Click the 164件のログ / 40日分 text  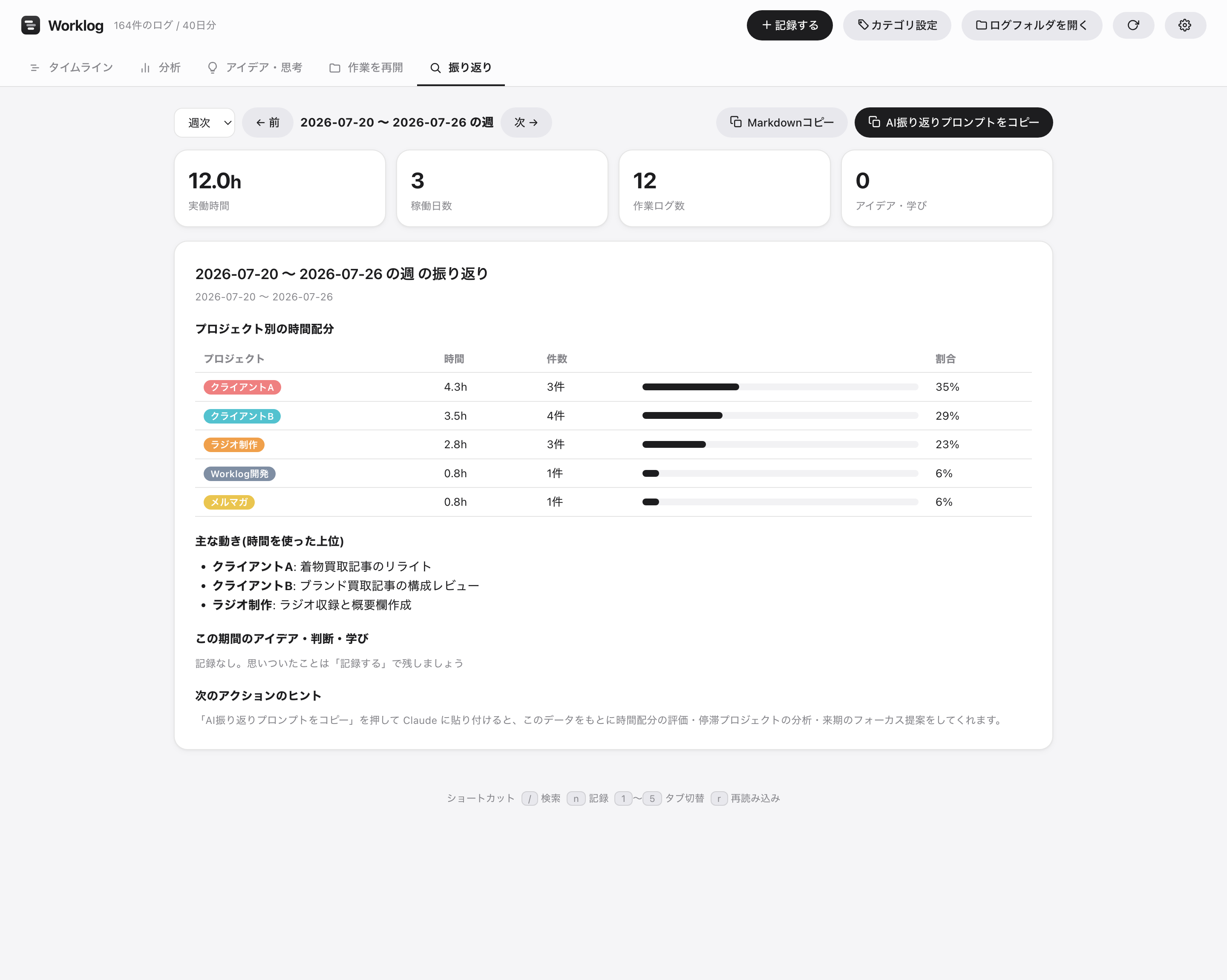165,25
